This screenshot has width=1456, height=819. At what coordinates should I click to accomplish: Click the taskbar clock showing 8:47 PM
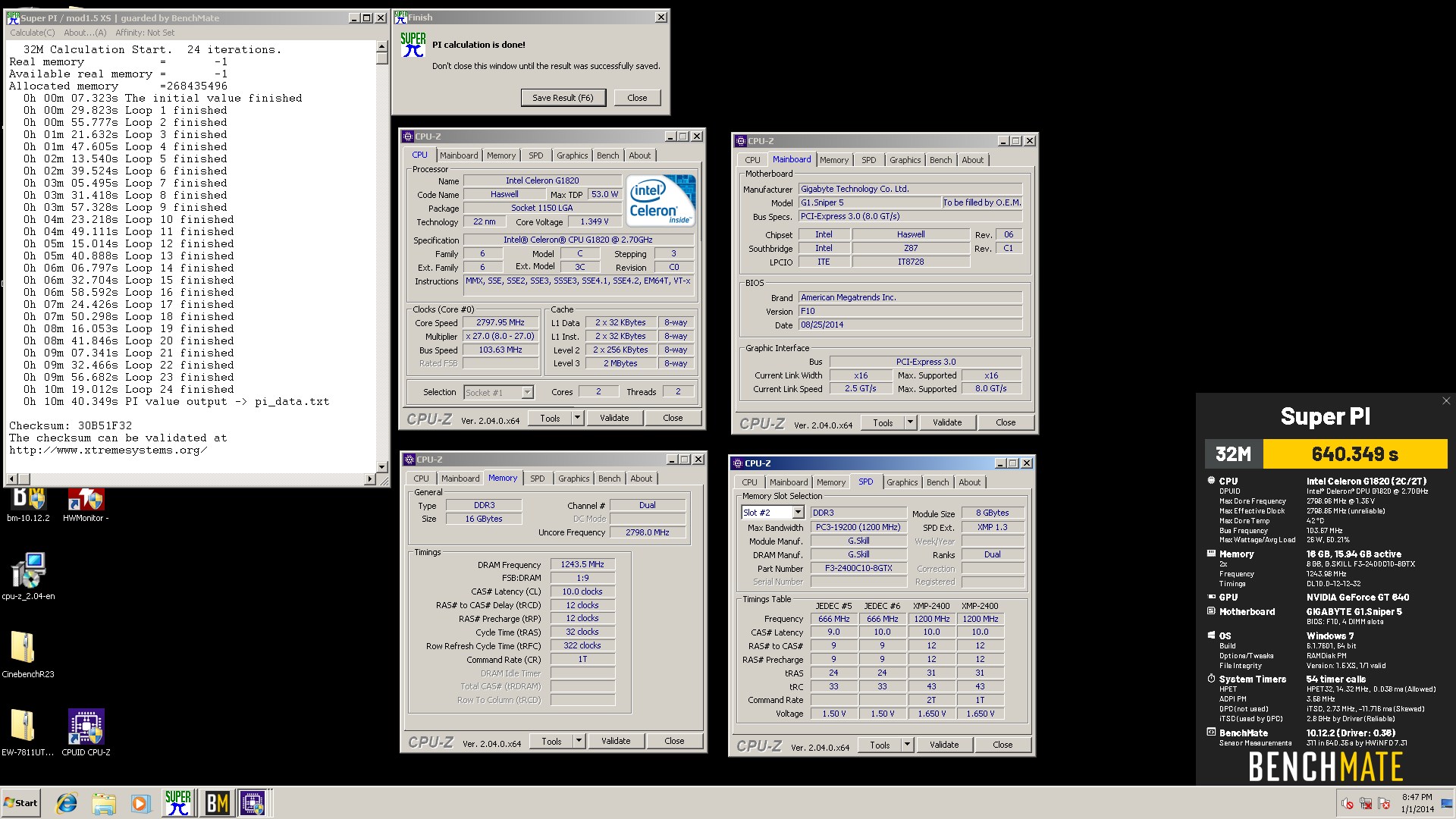point(1417,803)
